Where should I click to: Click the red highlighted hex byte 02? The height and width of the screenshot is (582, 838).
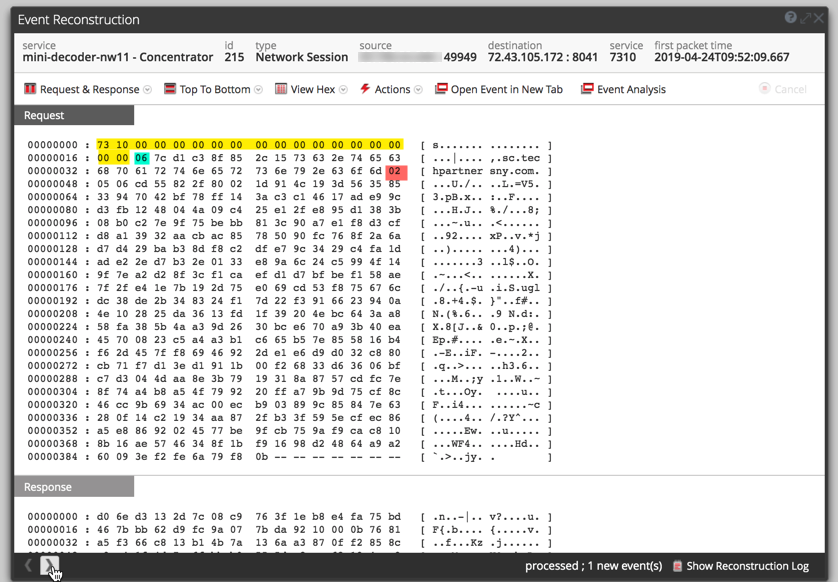pos(394,171)
